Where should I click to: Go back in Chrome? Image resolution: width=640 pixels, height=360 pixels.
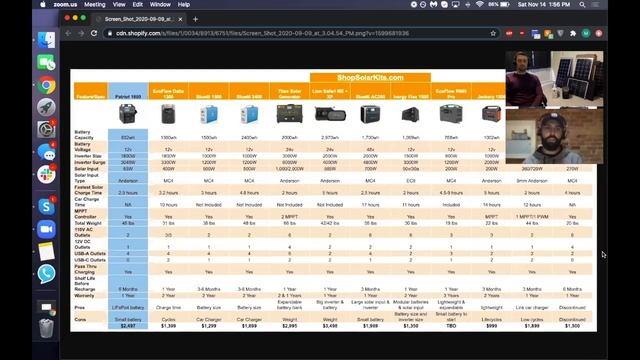pos(68,33)
